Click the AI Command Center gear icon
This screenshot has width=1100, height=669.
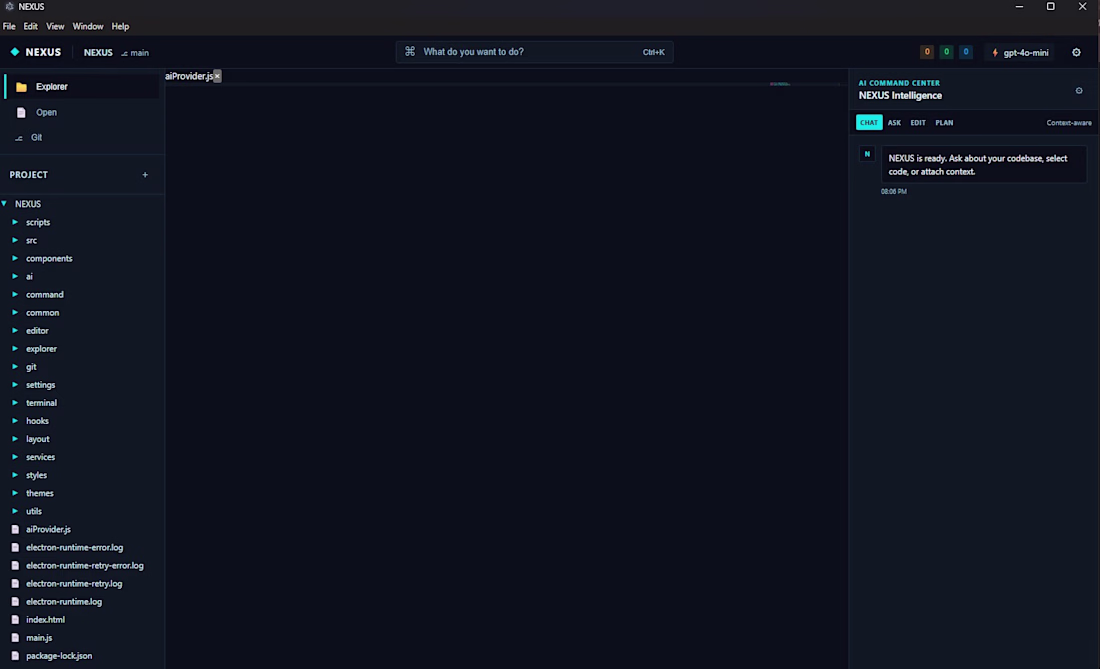1079,90
